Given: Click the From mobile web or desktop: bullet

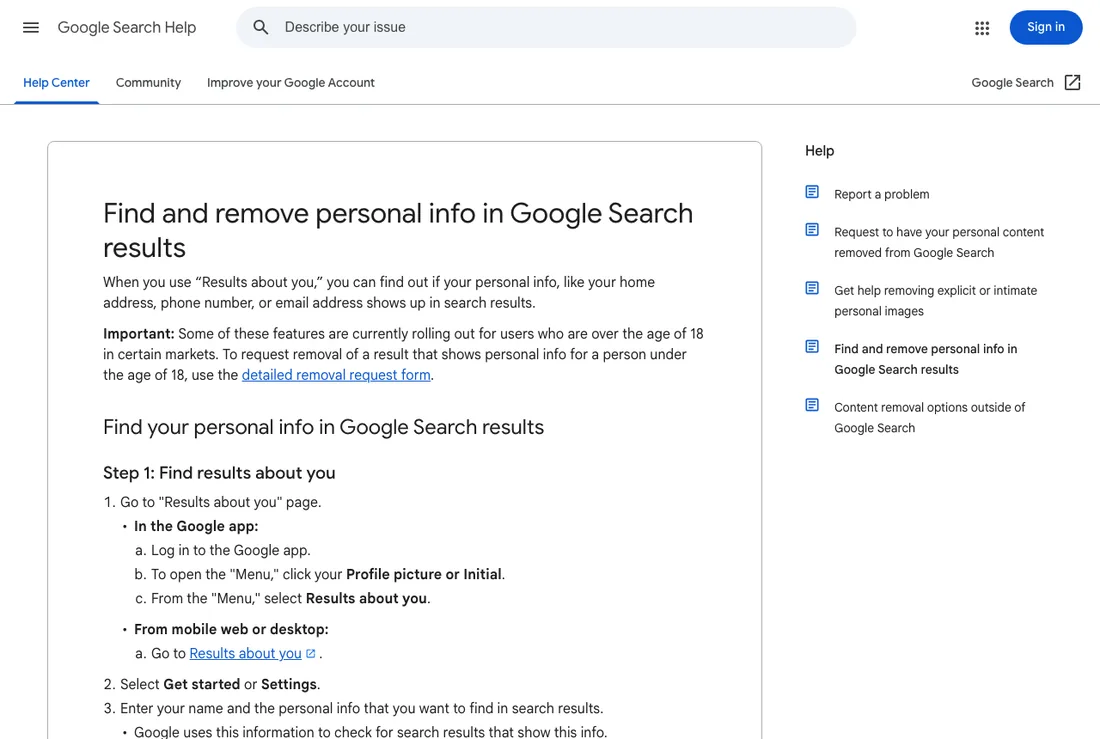Looking at the screenshot, I should coord(231,630).
